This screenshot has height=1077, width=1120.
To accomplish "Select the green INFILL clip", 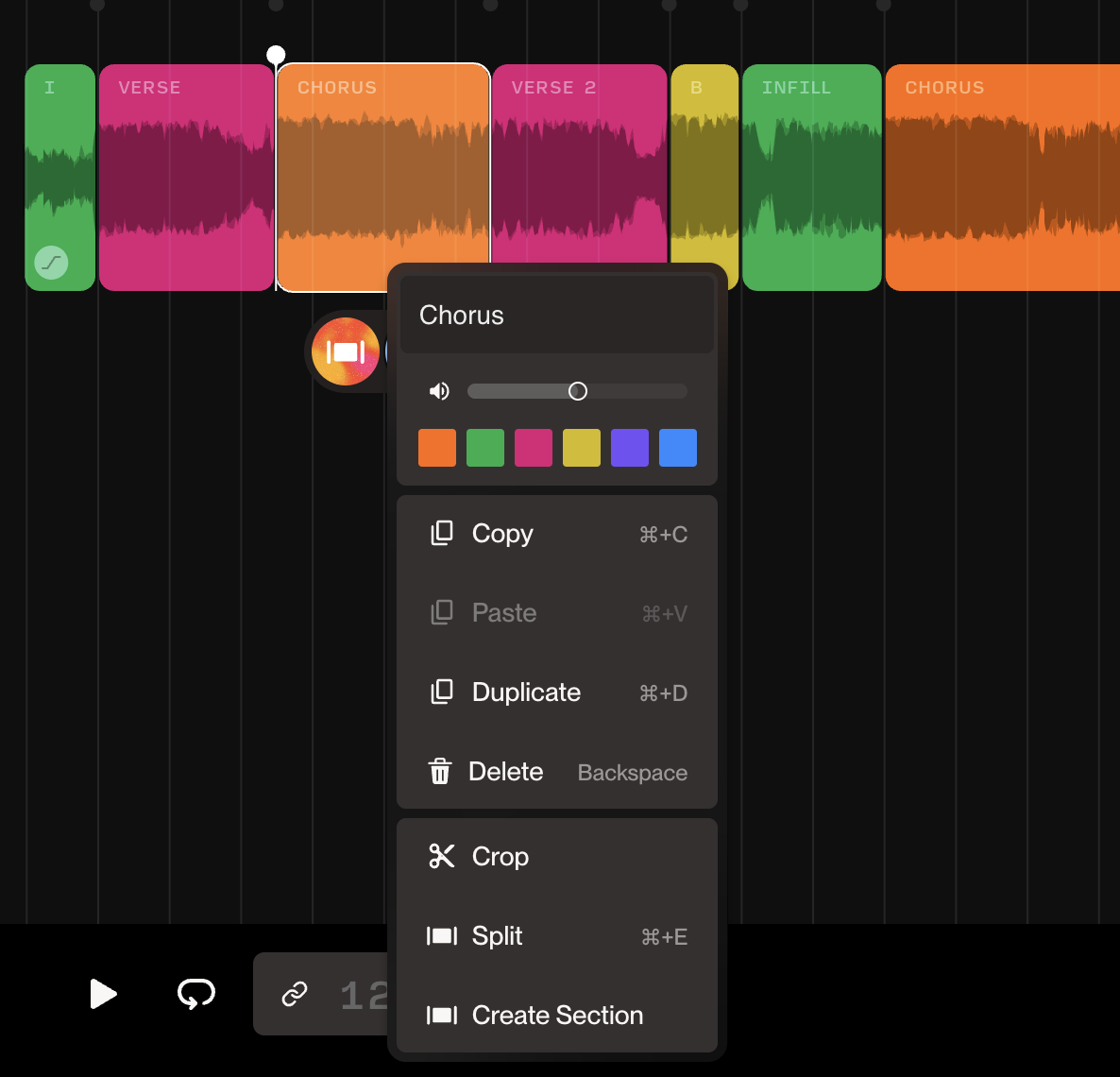I will pos(812,178).
